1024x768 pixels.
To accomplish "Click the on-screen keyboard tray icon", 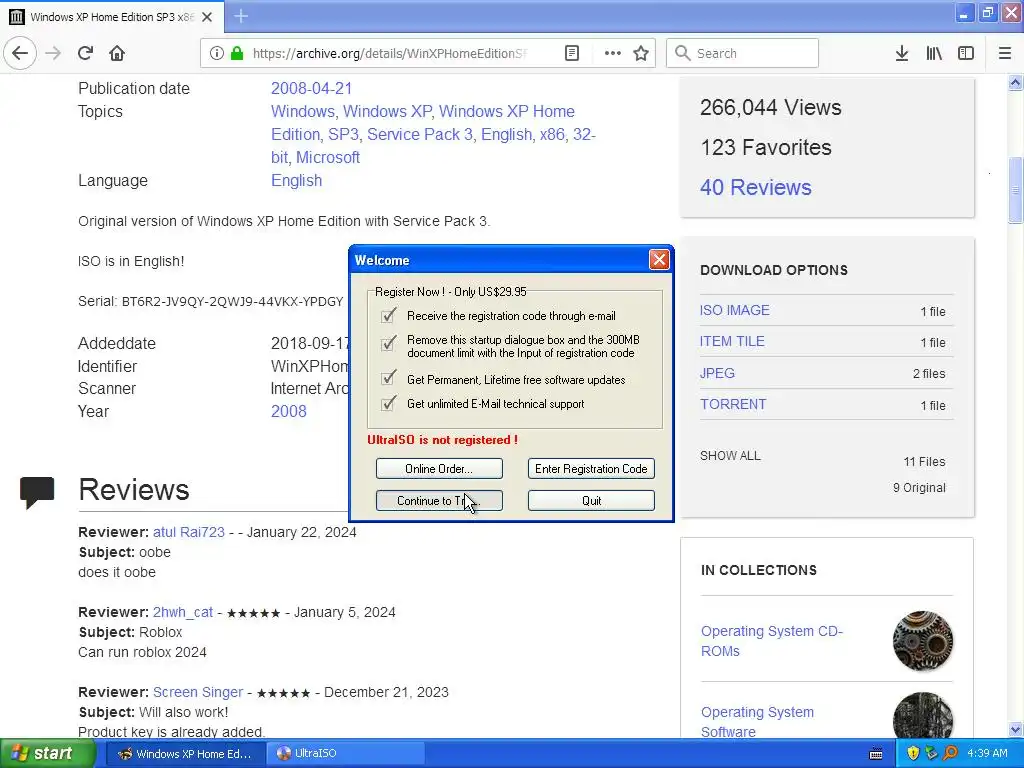I will coord(876,754).
